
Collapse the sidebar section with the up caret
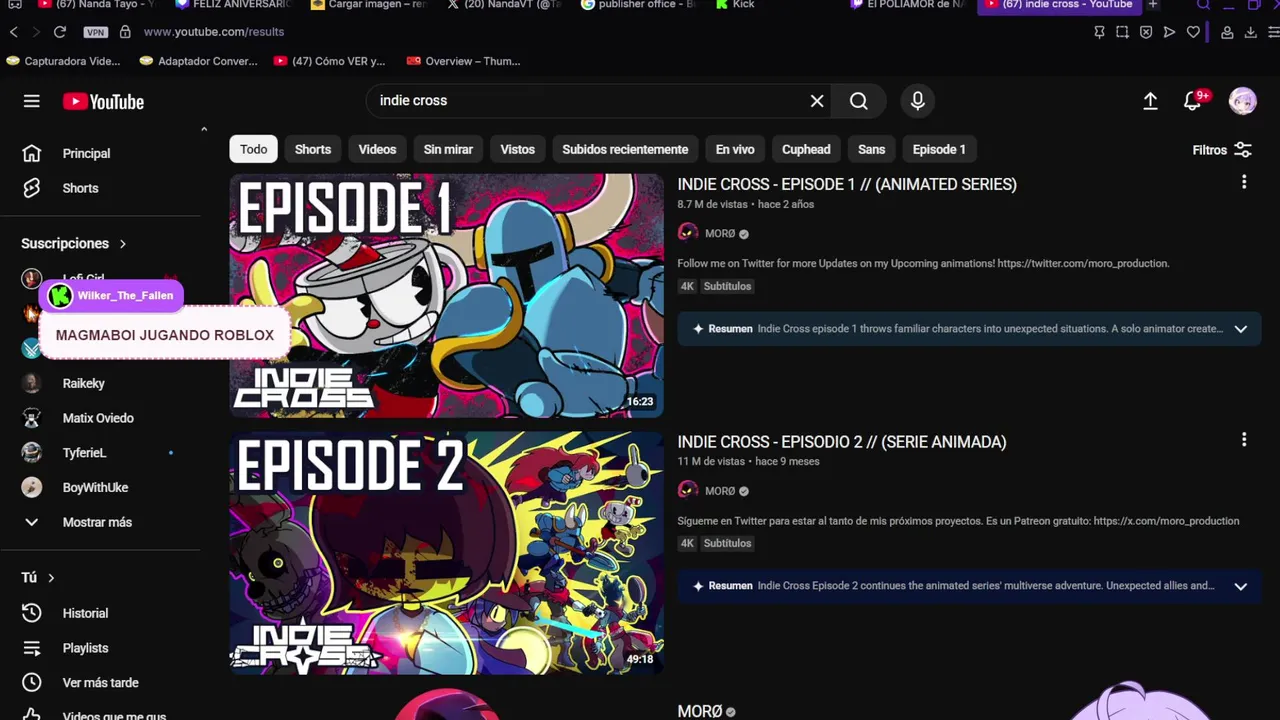(204, 129)
